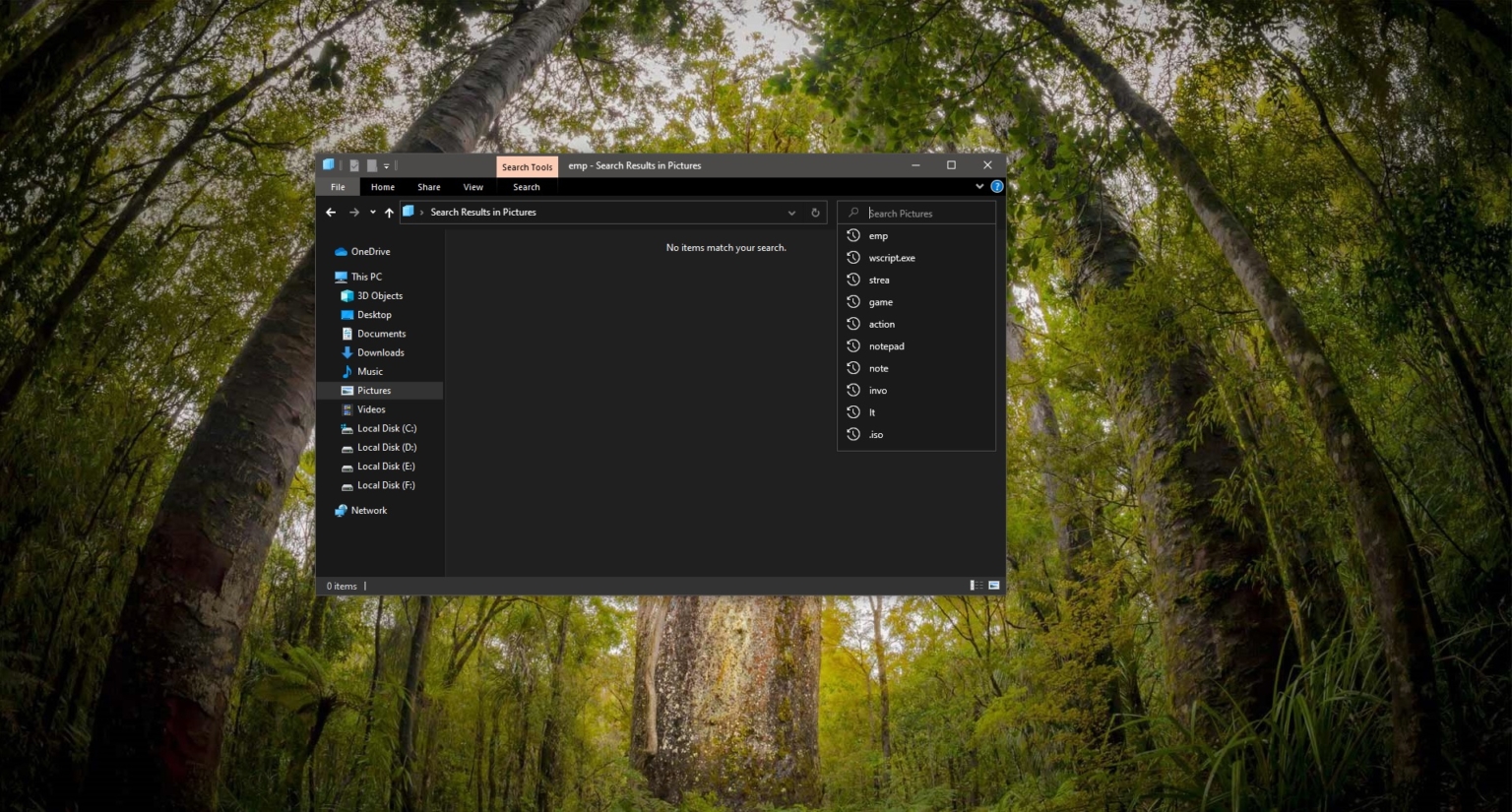Screen dimensions: 1512x812
Task: Go back using the back arrow
Action: tap(331, 212)
